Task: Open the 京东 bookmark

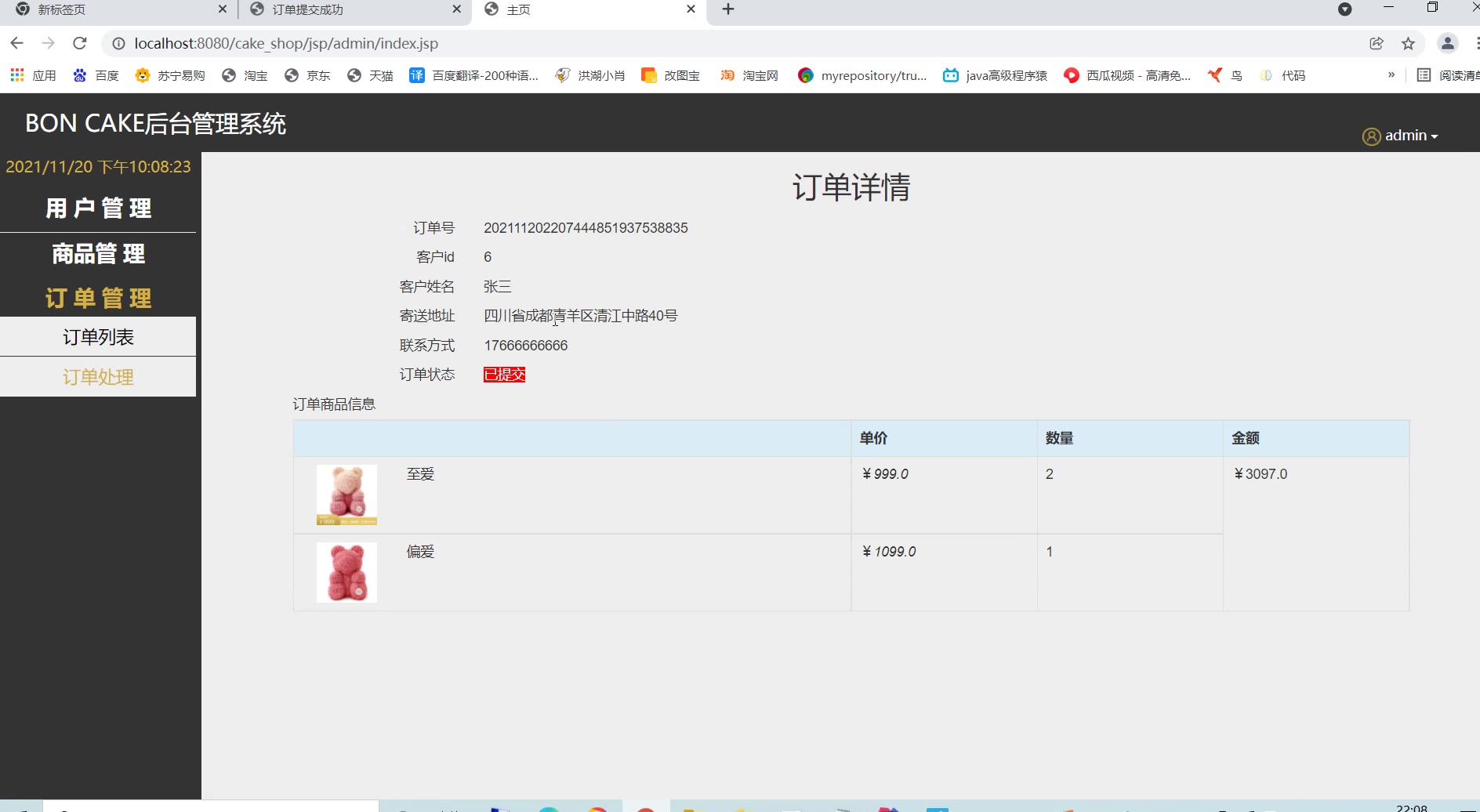Action: point(307,75)
